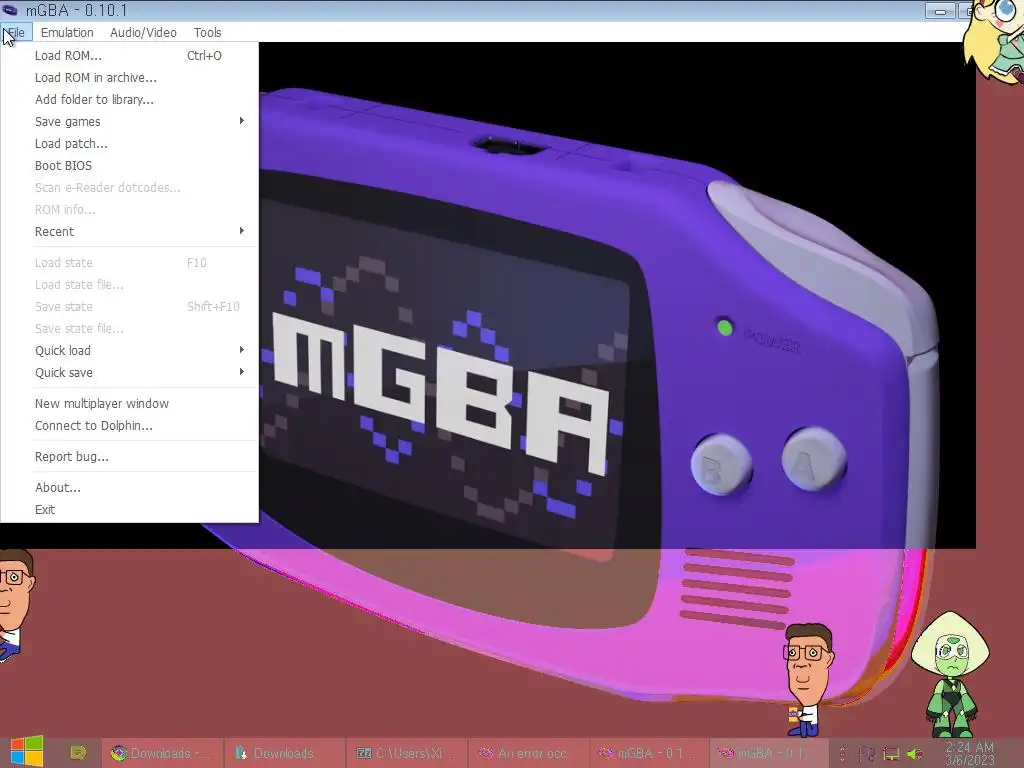Screen dimensions: 1024x768
Task: Expand the Save games submenu
Action: tap(129, 121)
